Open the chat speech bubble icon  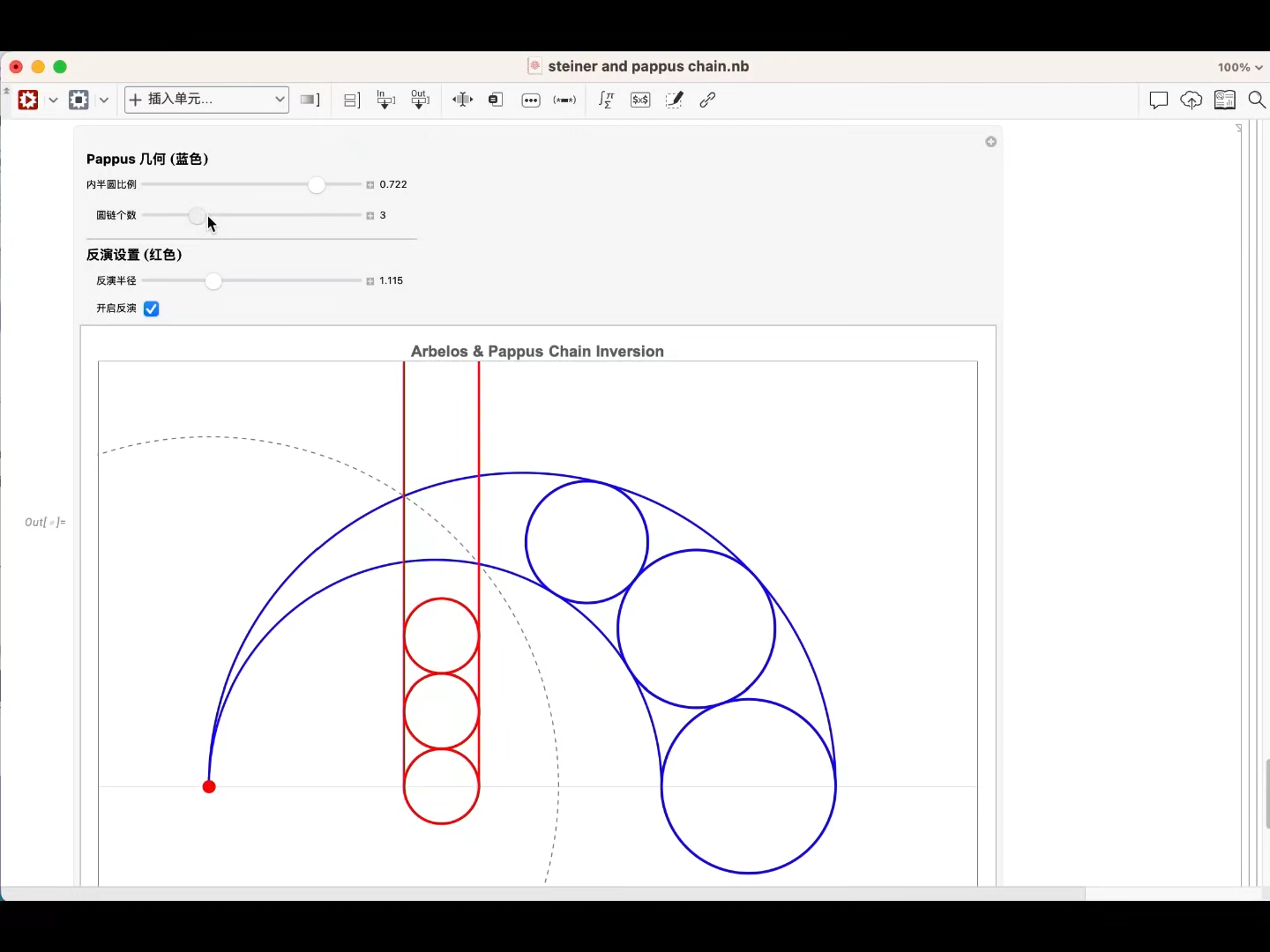[x=1159, y=100]
